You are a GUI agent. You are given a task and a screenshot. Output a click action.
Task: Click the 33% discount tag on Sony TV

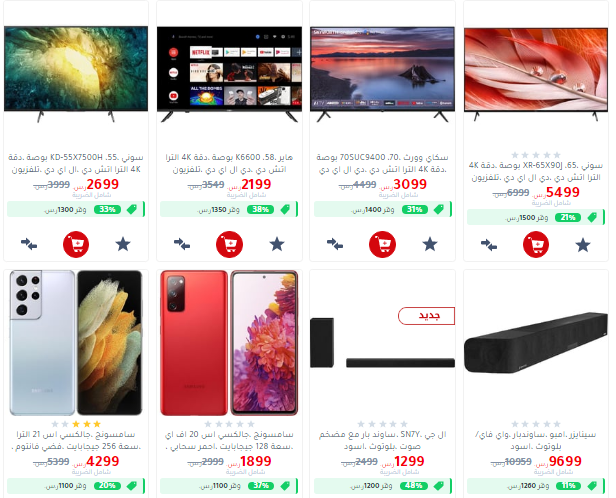coord(107,209)
